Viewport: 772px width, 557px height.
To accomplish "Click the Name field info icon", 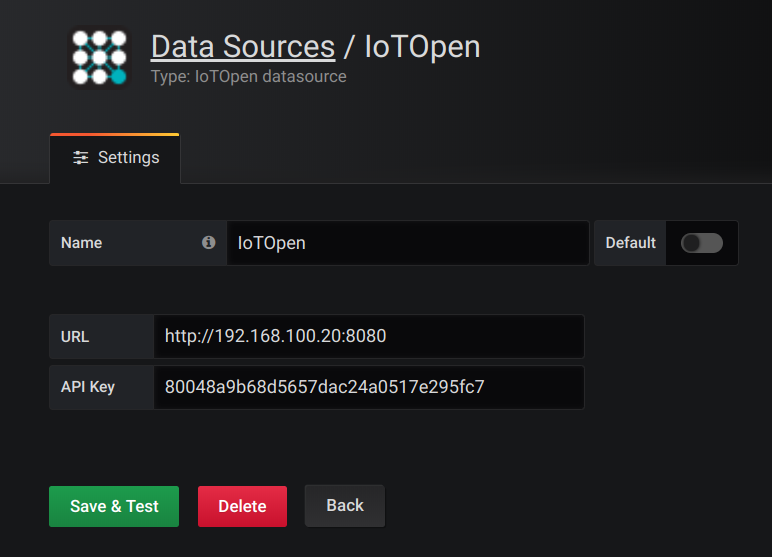I will click(x=208, y=242).
